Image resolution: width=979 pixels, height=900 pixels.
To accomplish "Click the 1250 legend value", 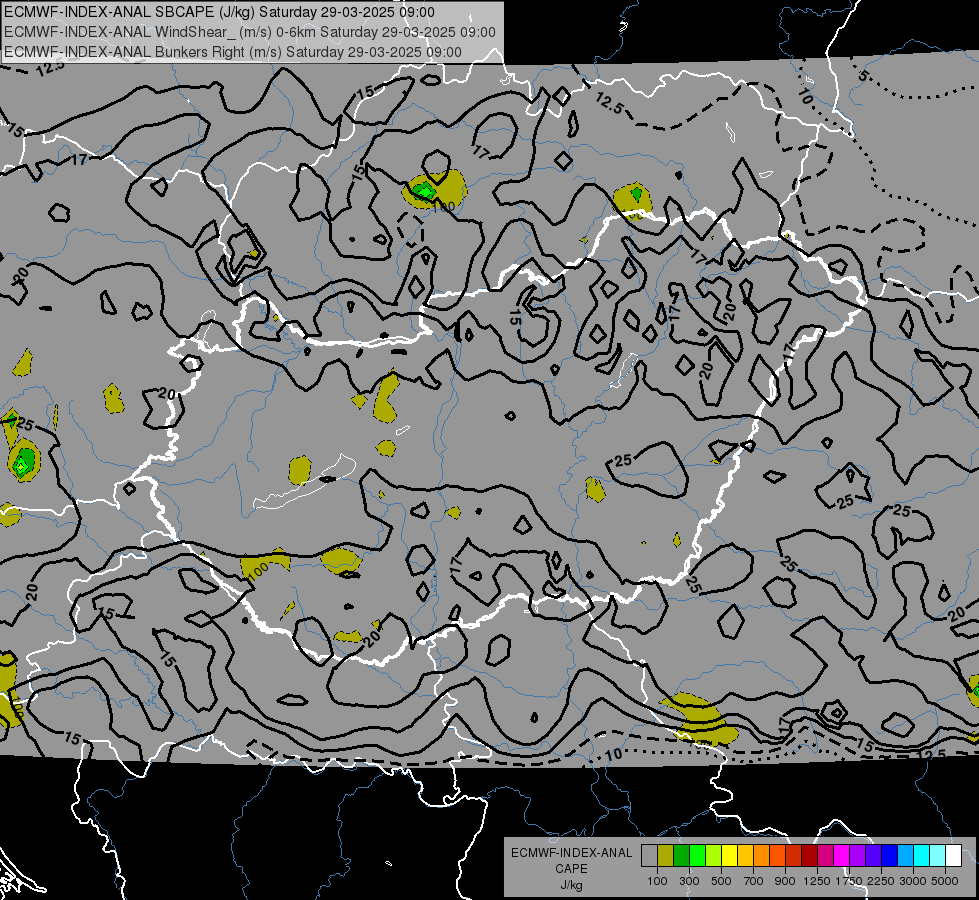I will tap(817, 881).
